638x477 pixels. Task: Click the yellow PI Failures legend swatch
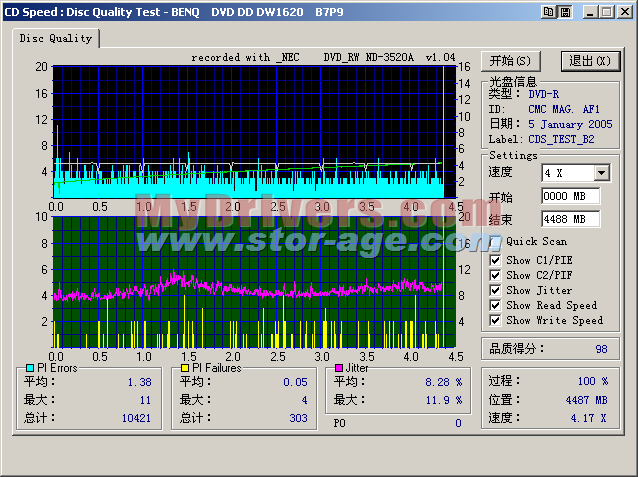pos(185,368)
